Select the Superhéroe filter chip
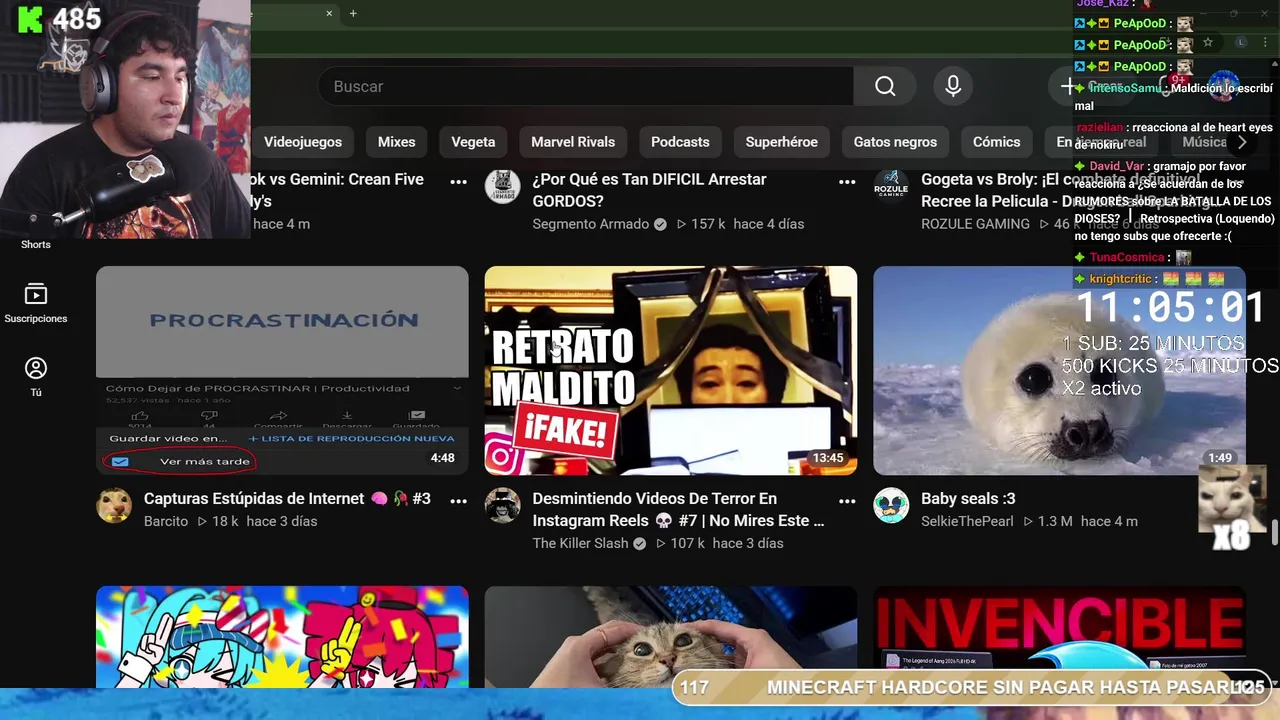Screen dimensions: 1280x720 point(781,142)
